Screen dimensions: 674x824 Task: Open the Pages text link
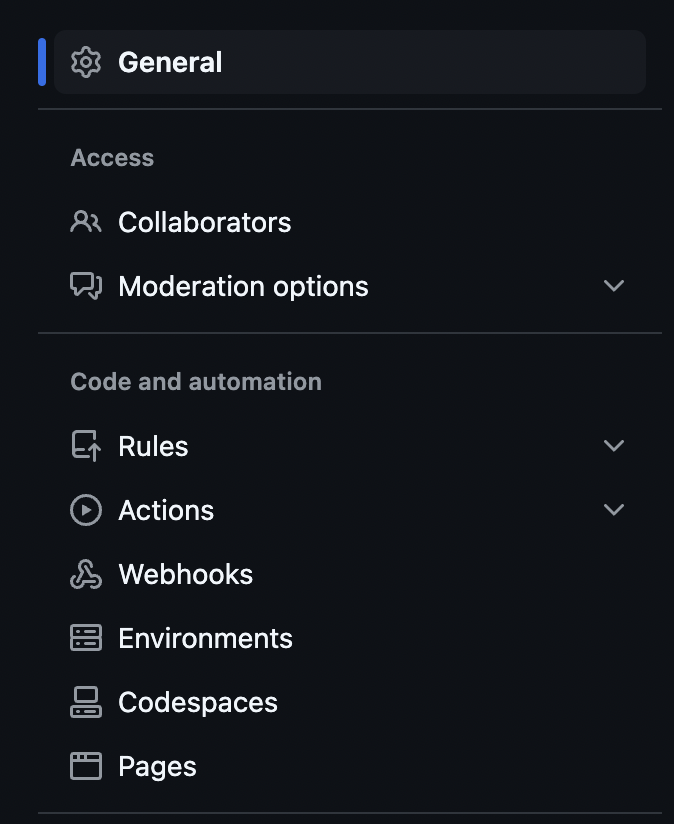point(157,766)
